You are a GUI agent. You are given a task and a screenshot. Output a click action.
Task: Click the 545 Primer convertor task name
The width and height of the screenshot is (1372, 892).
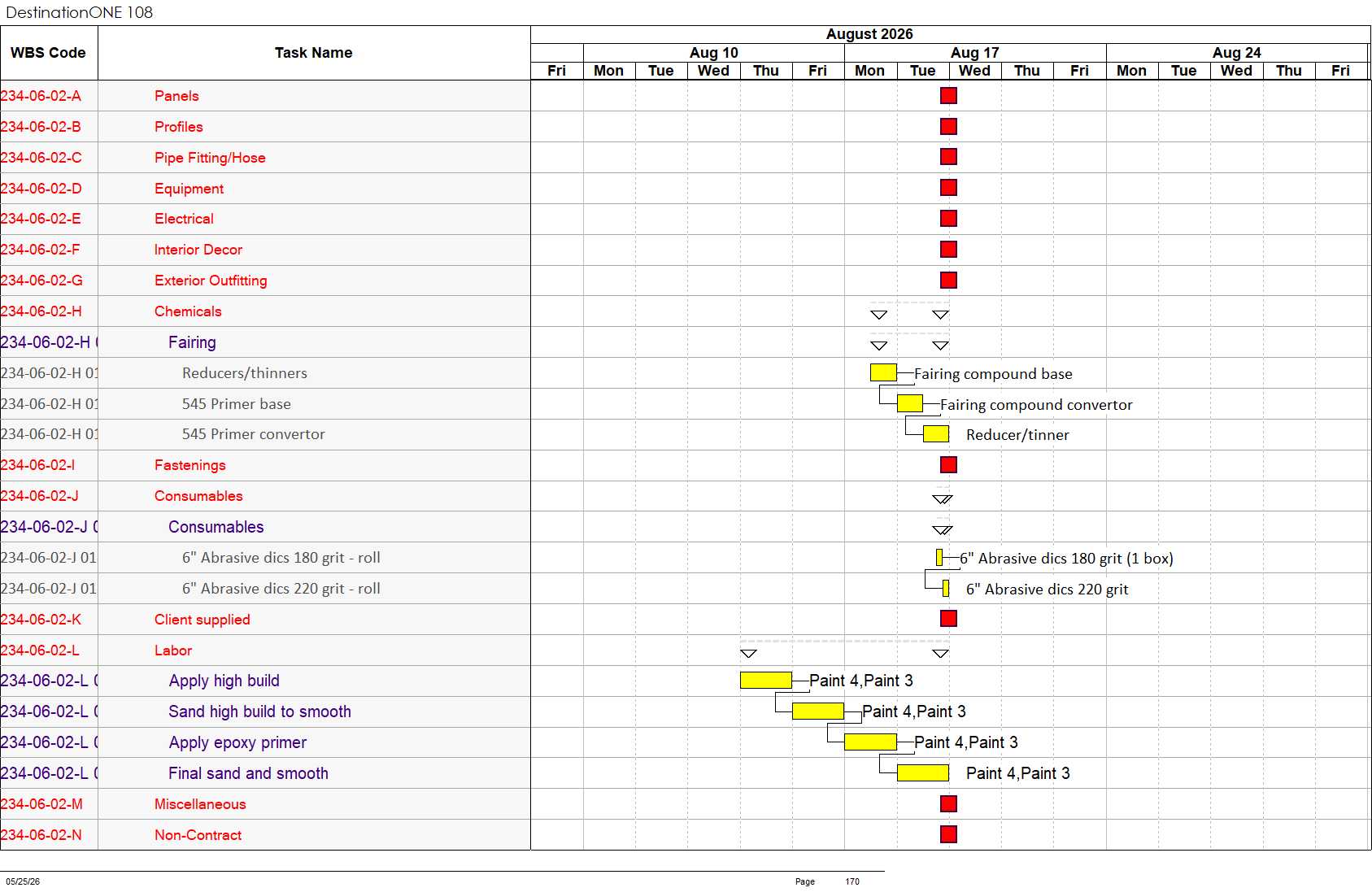tap(254, 434)
